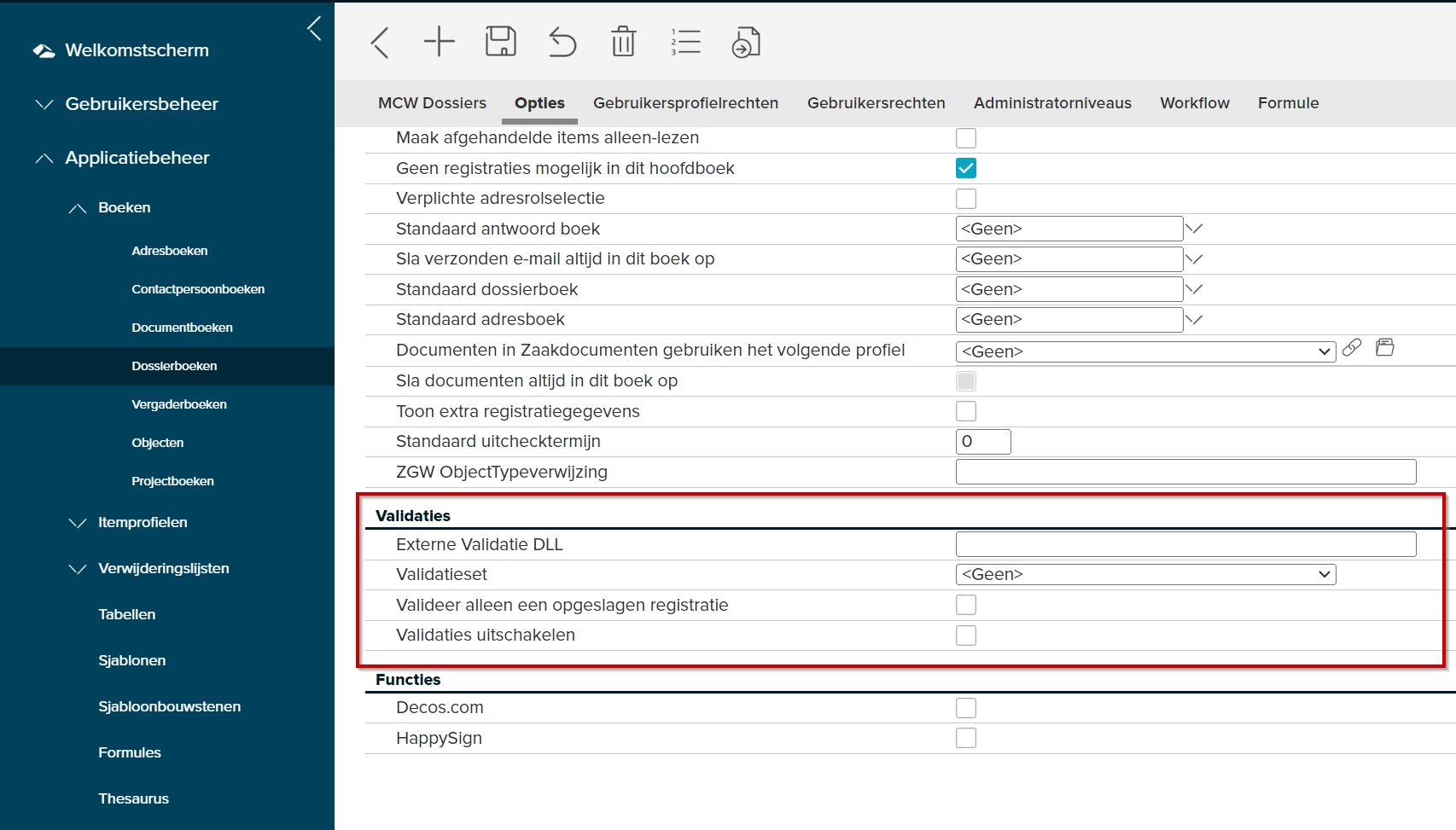This screenshot has height=830, width=1456.
Task: Open the Workflow tab
Action: 1194,103
